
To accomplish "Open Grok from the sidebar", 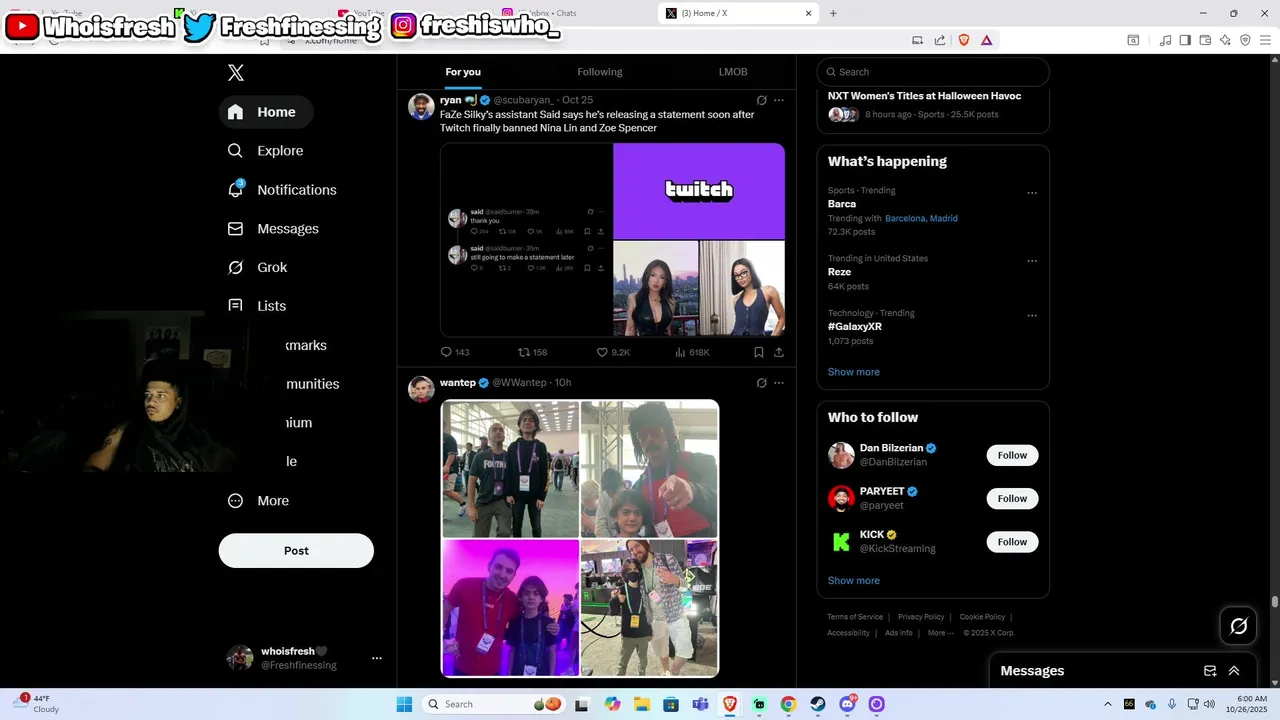I will [257, 267].
